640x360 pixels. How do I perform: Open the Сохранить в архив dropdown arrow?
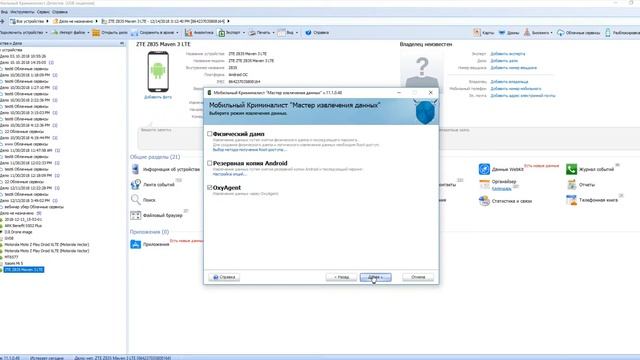[177, 33]
